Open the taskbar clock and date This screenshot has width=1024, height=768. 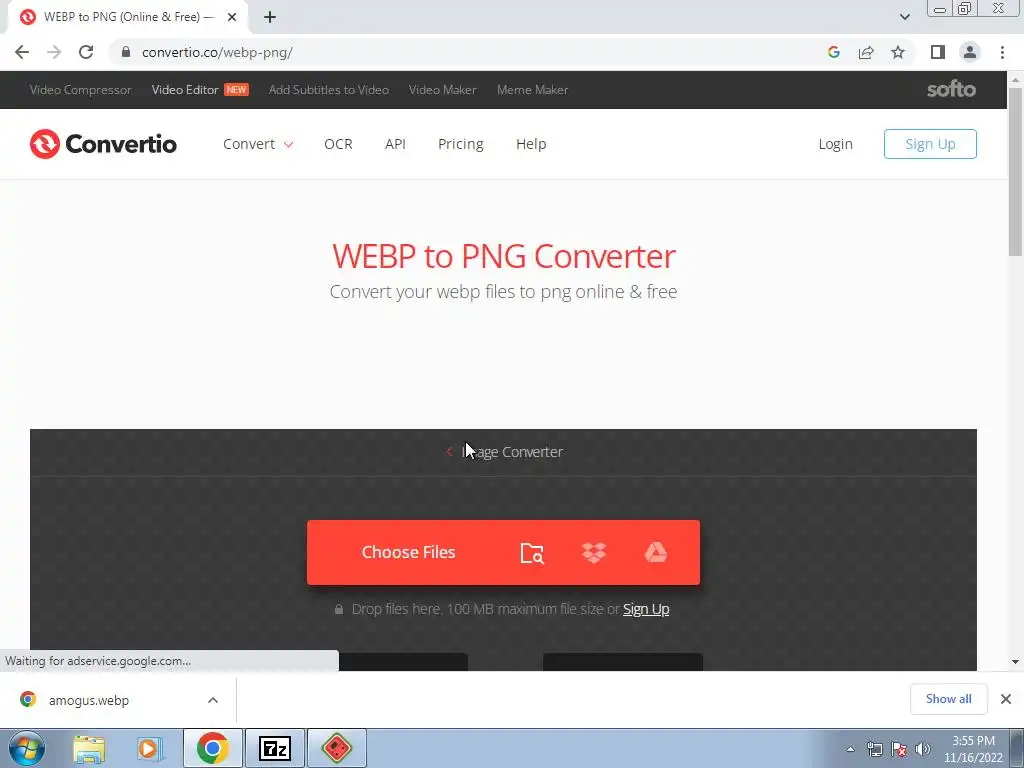pyautogui.click(x=973, y=749)
